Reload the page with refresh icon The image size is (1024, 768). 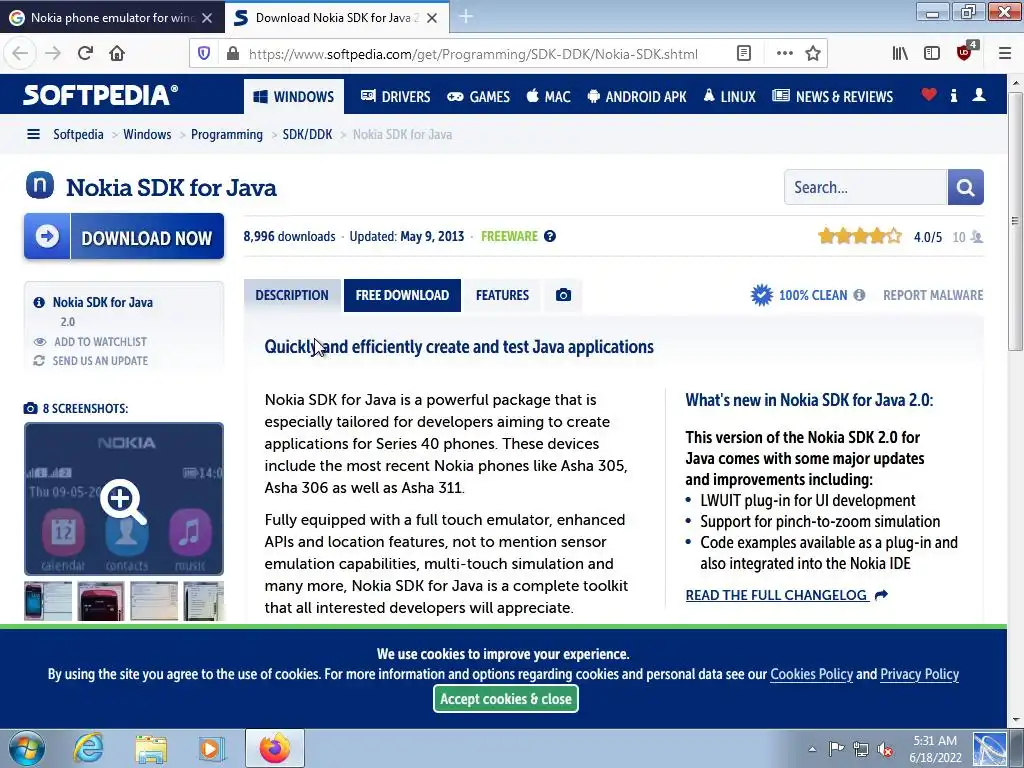[x=85, y=54]
